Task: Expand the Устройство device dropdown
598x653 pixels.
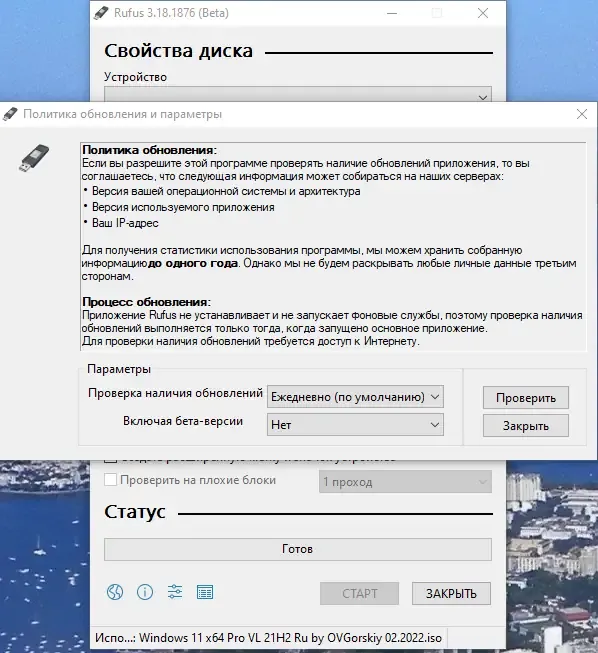Action: [298, 94]
